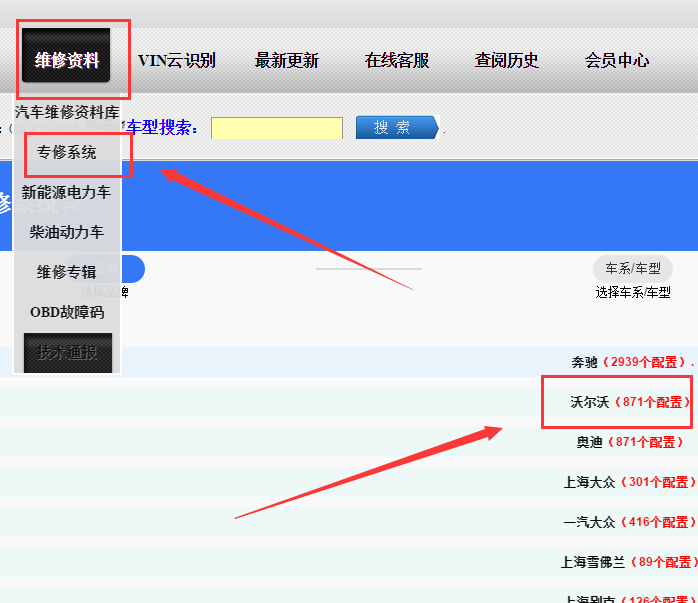Select 汽车维修资料库 from dropdown menu
This screenshot has width=698, height=603.
coord(67,112)
